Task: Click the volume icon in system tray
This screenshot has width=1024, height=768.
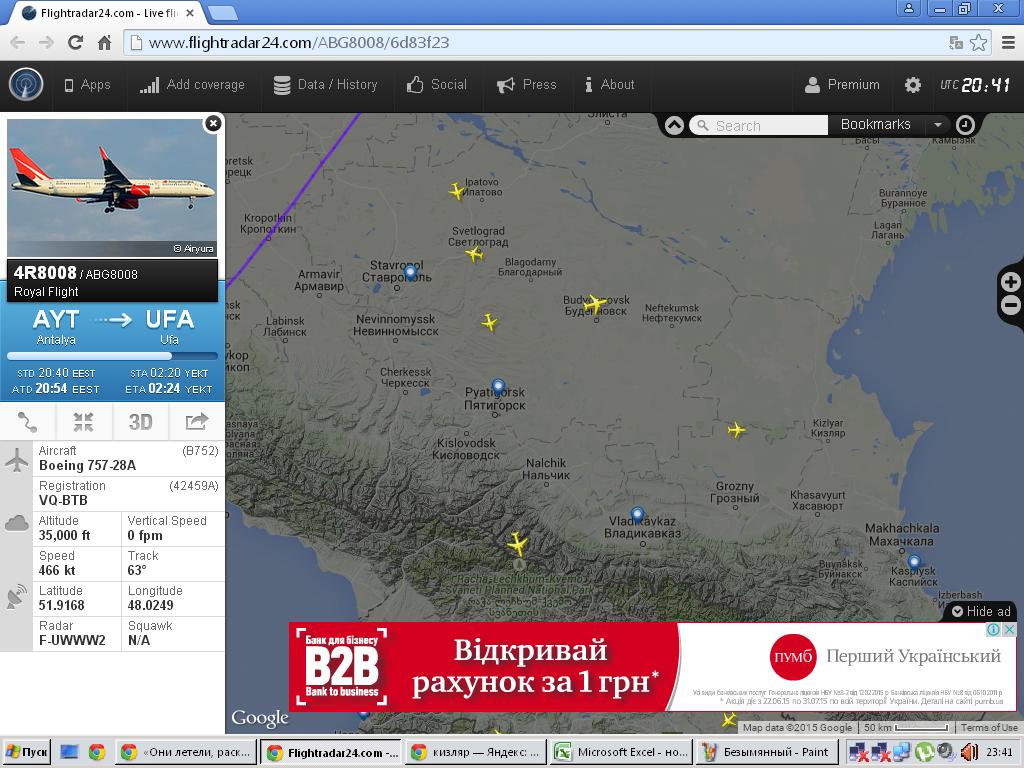Action: 968,752
